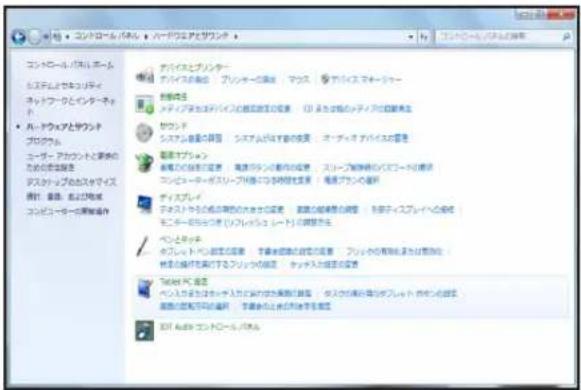The width and height of the screenshot is (581, 390).
Task: Click 外部ディスプレイへの接続 link
Action: pyautogui.click(x=413, y=210)
